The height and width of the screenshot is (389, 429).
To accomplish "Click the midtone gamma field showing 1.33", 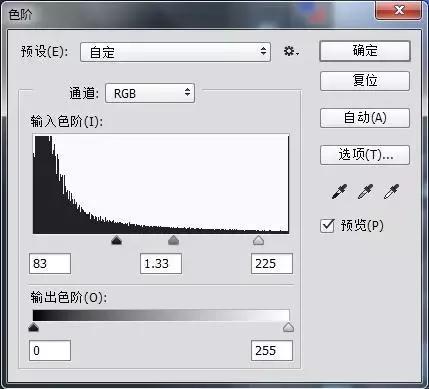I will pyautogui.click(x=161, y=264).
